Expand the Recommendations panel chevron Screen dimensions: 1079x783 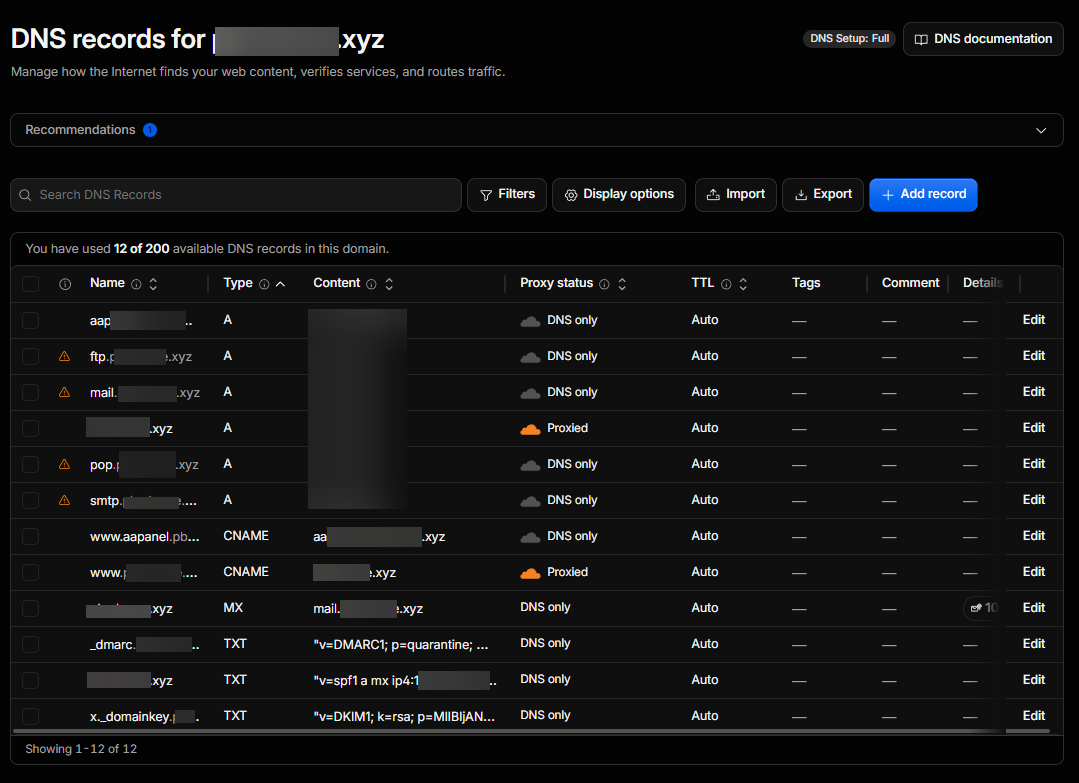pos(1040,130)
